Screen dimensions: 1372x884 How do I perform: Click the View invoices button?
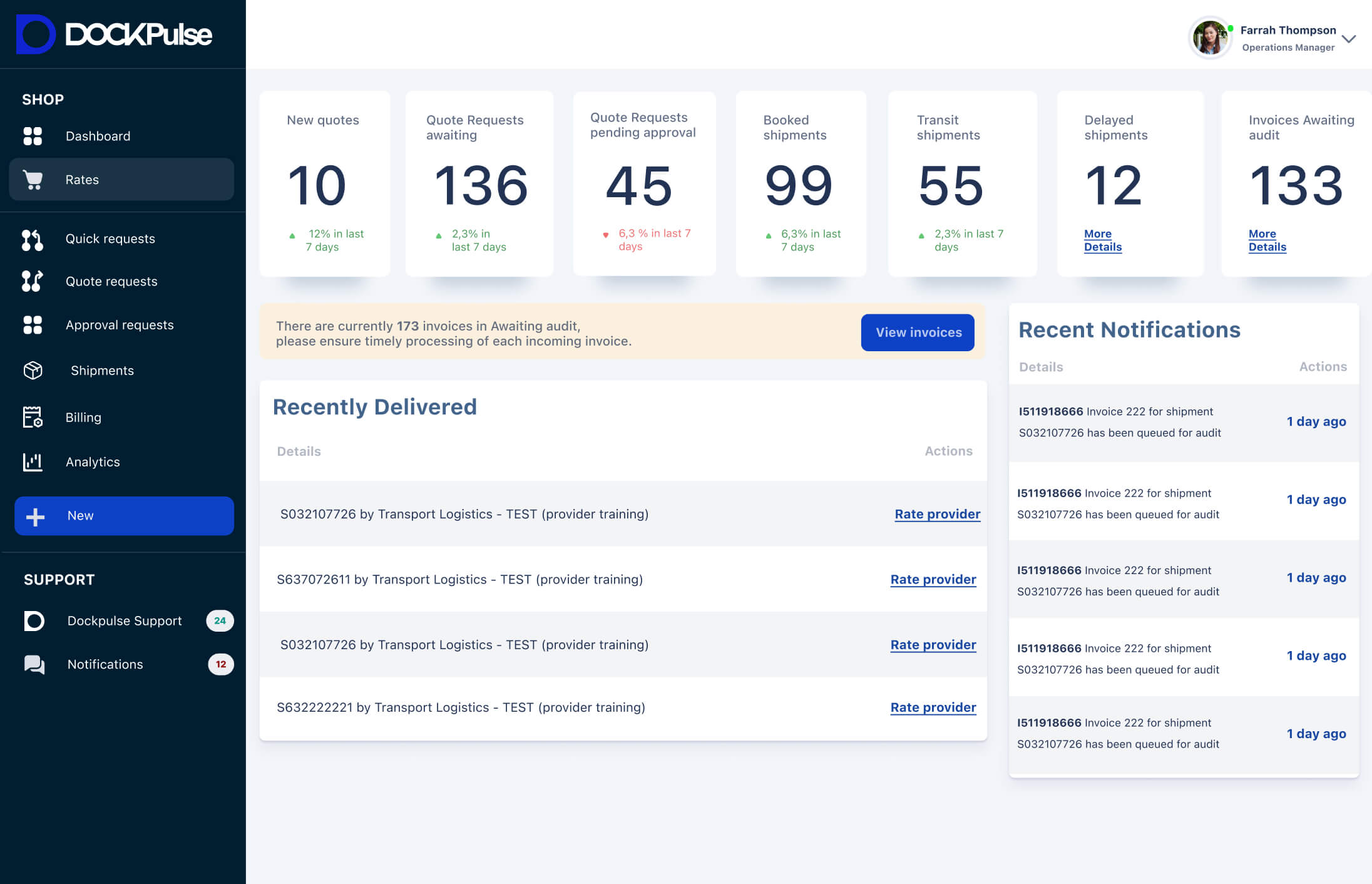tap(918, 332)
